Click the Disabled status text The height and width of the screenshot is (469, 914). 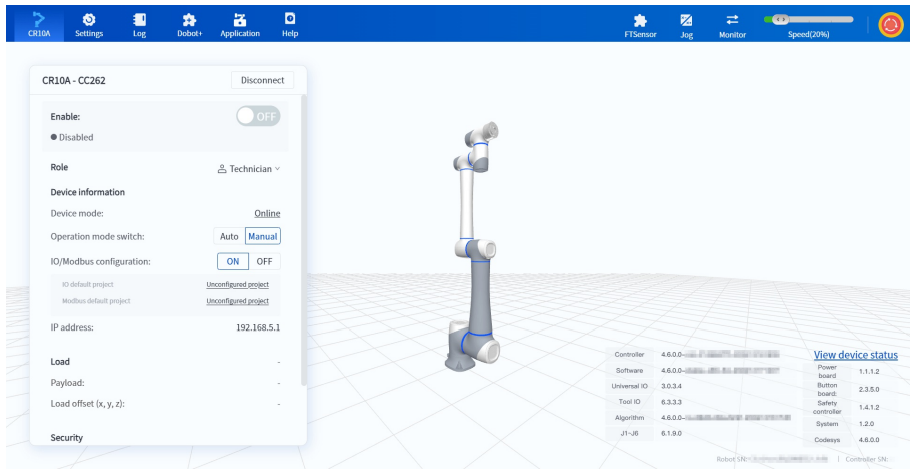click(x=76, y=137)
